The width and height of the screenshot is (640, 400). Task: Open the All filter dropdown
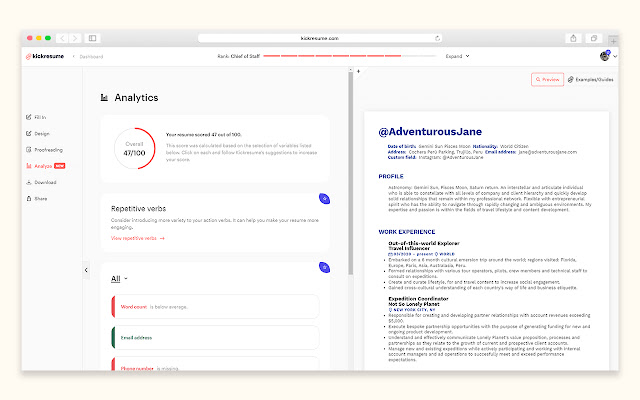click(x=119, y=279)
